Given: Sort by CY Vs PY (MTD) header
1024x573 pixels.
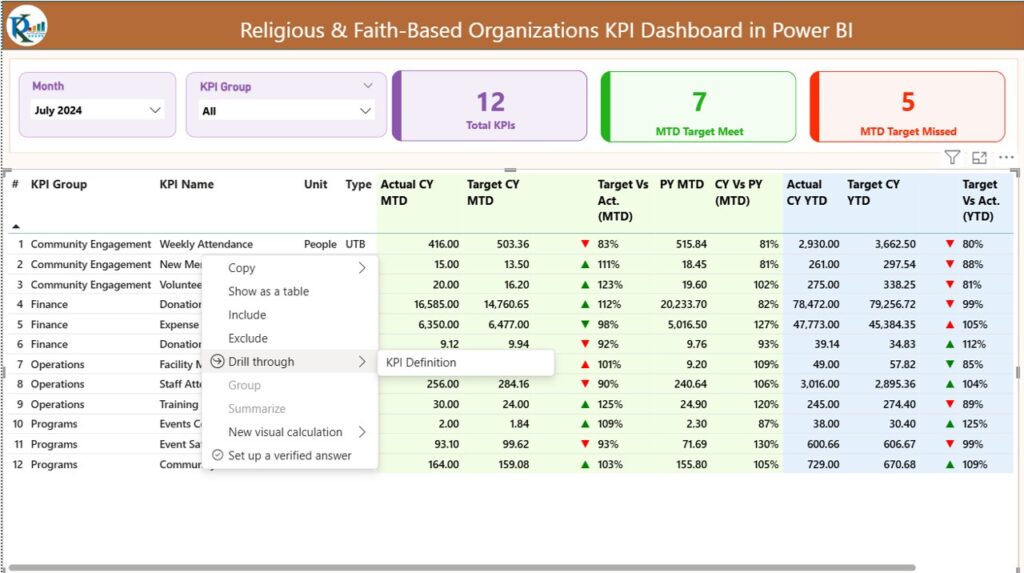Looking at the screenshot, I should point(738,192).
